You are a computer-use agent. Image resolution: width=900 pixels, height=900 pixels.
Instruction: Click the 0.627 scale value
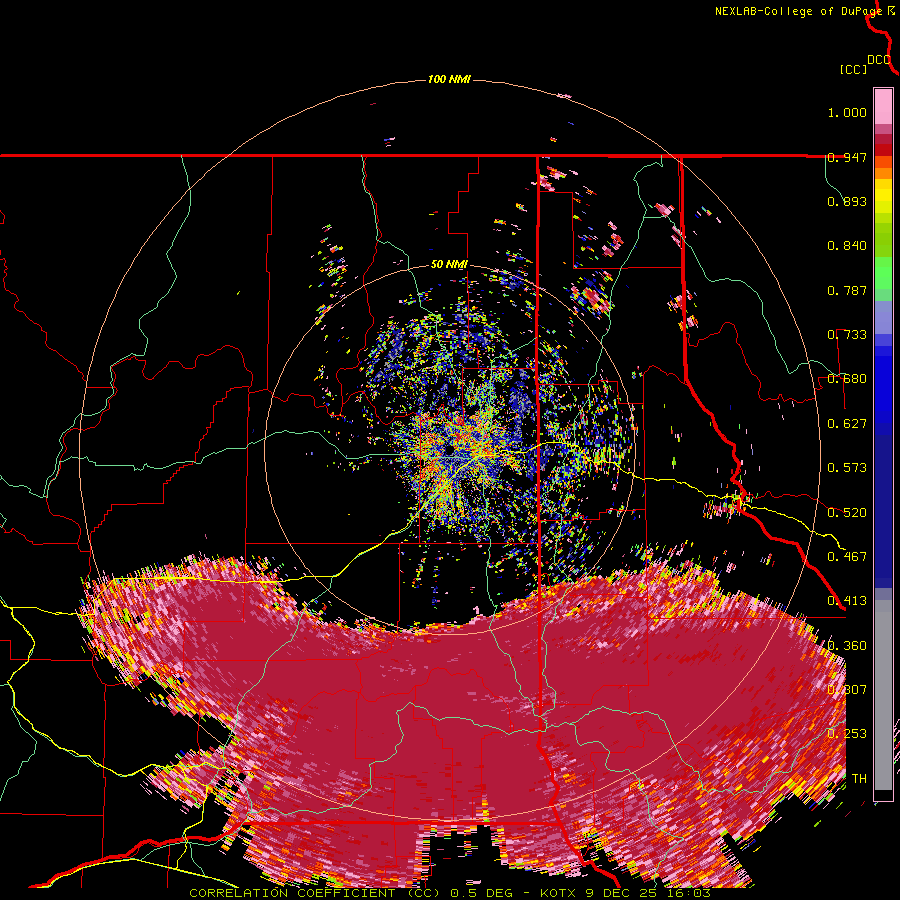pos(847,424)
